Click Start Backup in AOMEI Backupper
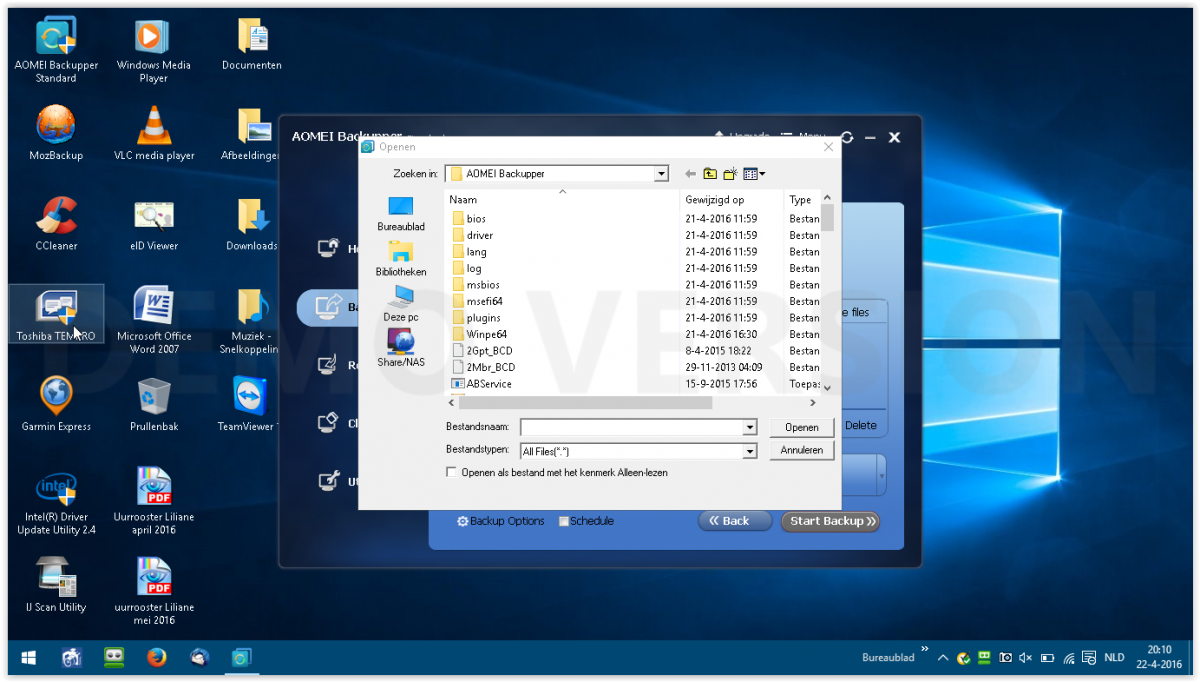Image resolution: width=1200 pixels, height=682 pixels. tap(831, 521)
